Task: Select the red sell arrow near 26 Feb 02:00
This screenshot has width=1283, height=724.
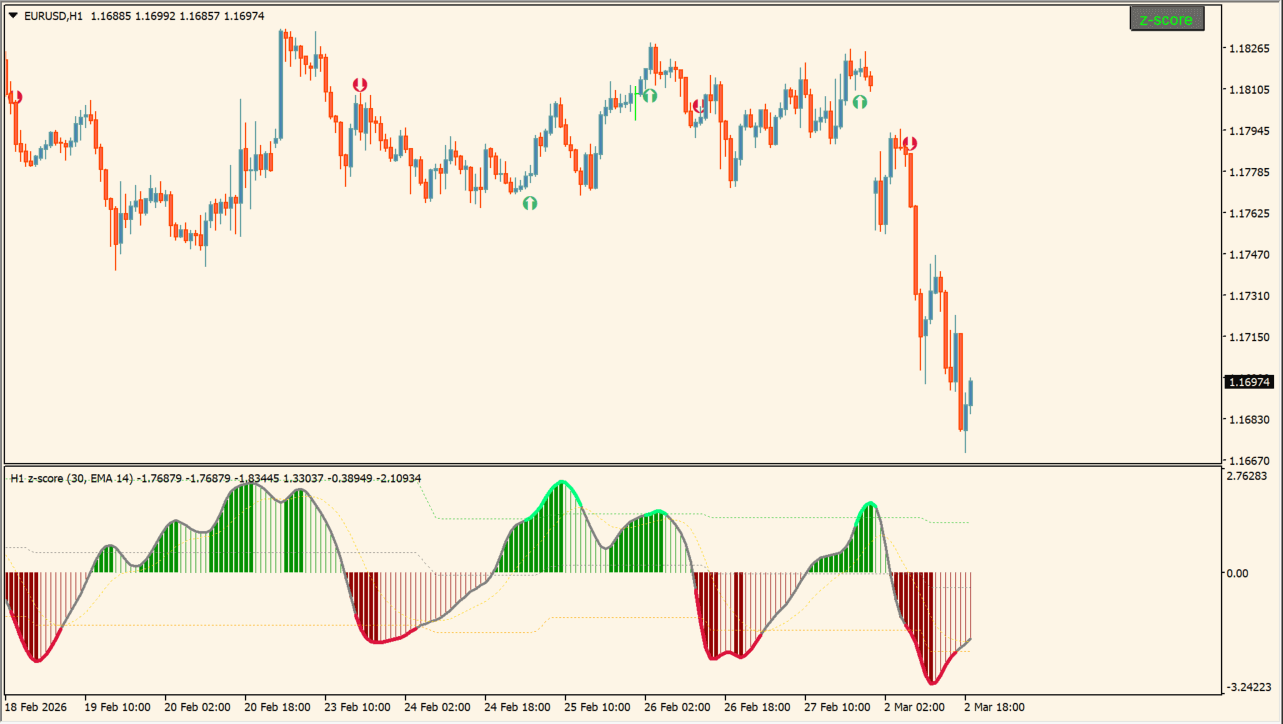Action: [700, 106]
